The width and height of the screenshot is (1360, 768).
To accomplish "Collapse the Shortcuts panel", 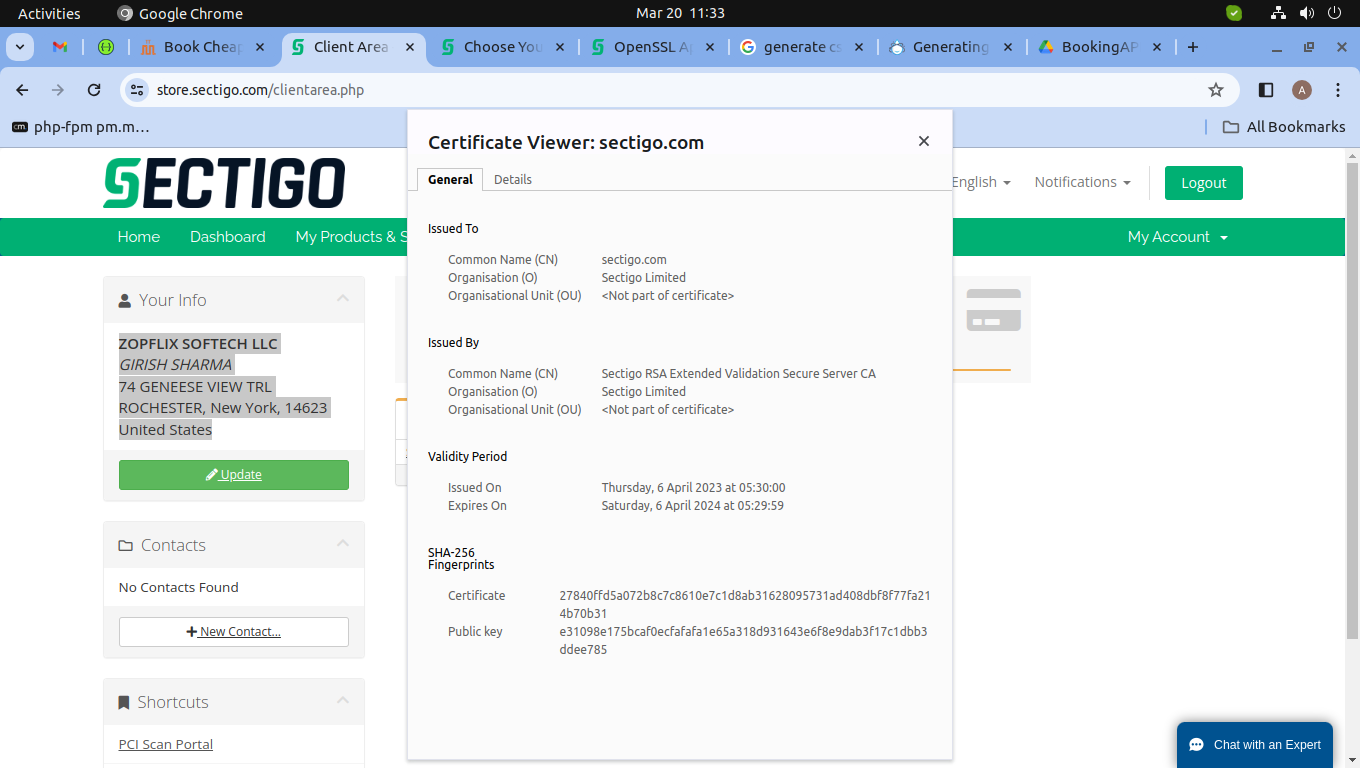I will [343, 701].
